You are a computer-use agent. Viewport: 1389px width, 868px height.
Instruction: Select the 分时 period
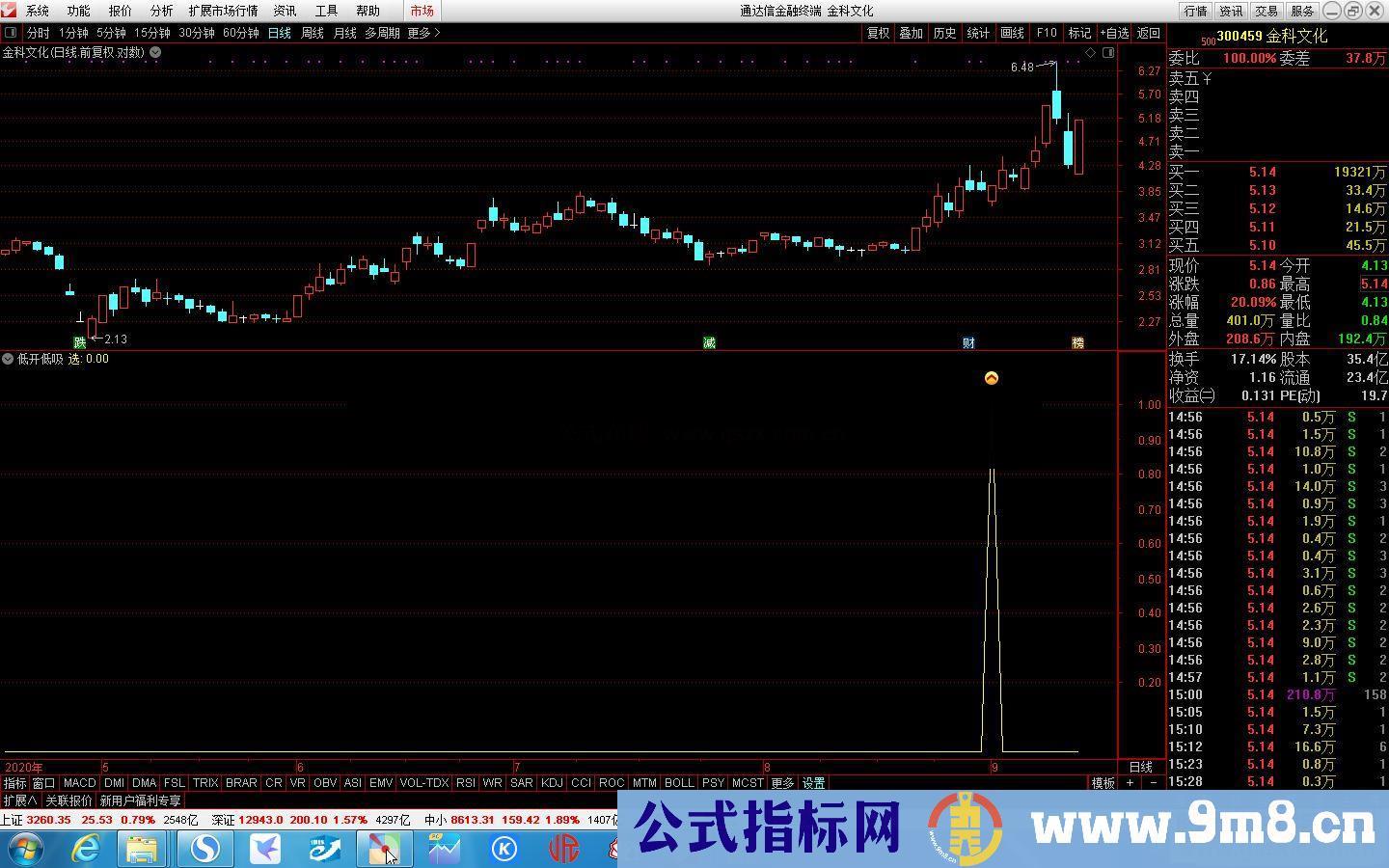(38, 33)
